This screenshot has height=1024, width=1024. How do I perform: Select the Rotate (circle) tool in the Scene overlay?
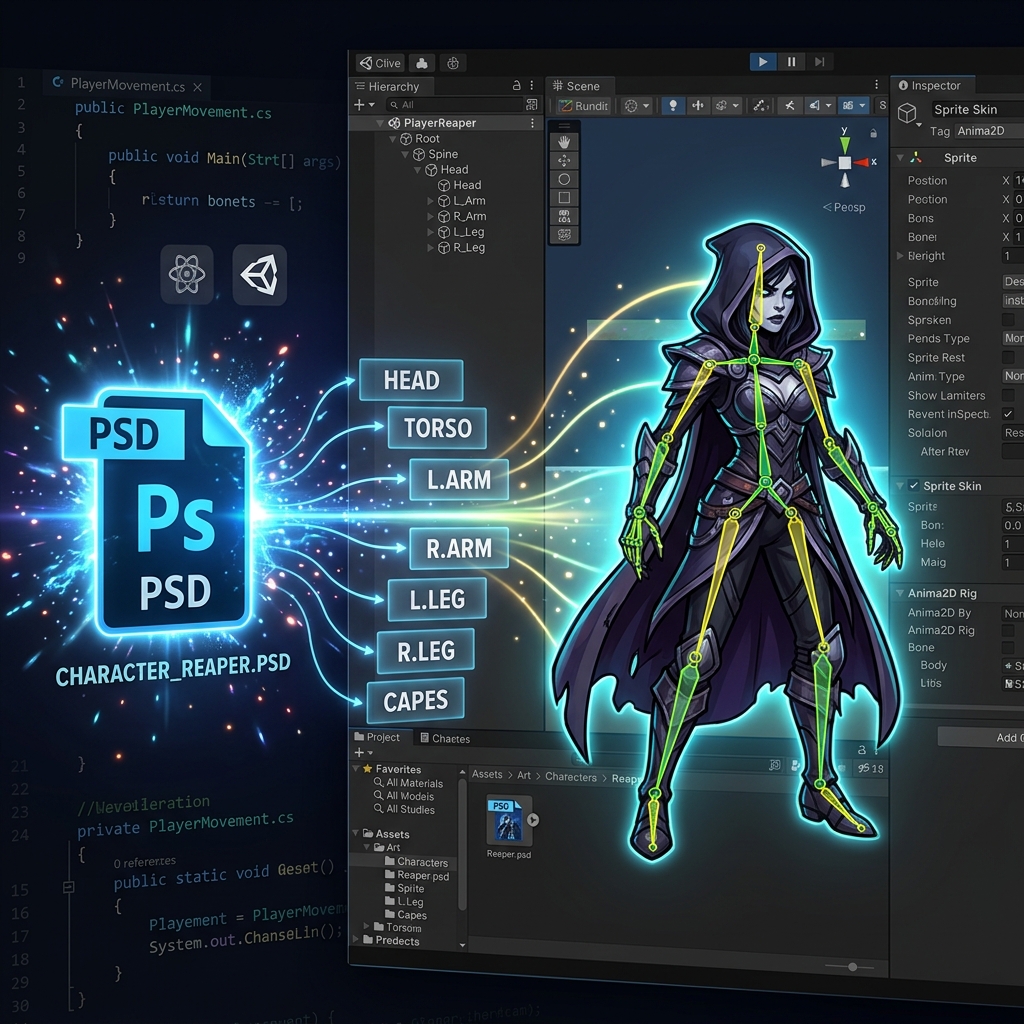[564, 179]
